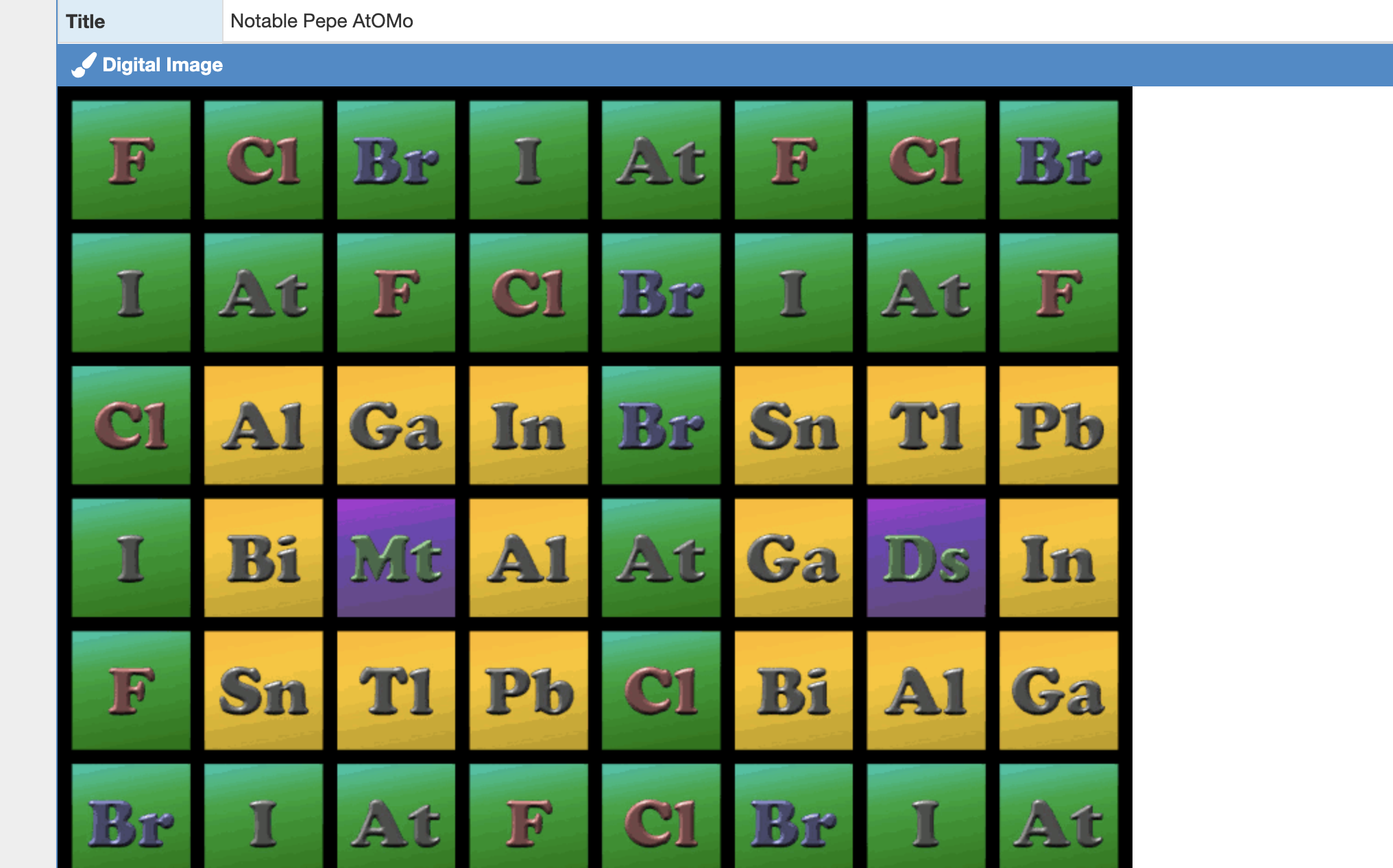The width and height of the screenshot is (1393, 868).
Task: Click the purple Mt tile
Action: coord(396,557)
